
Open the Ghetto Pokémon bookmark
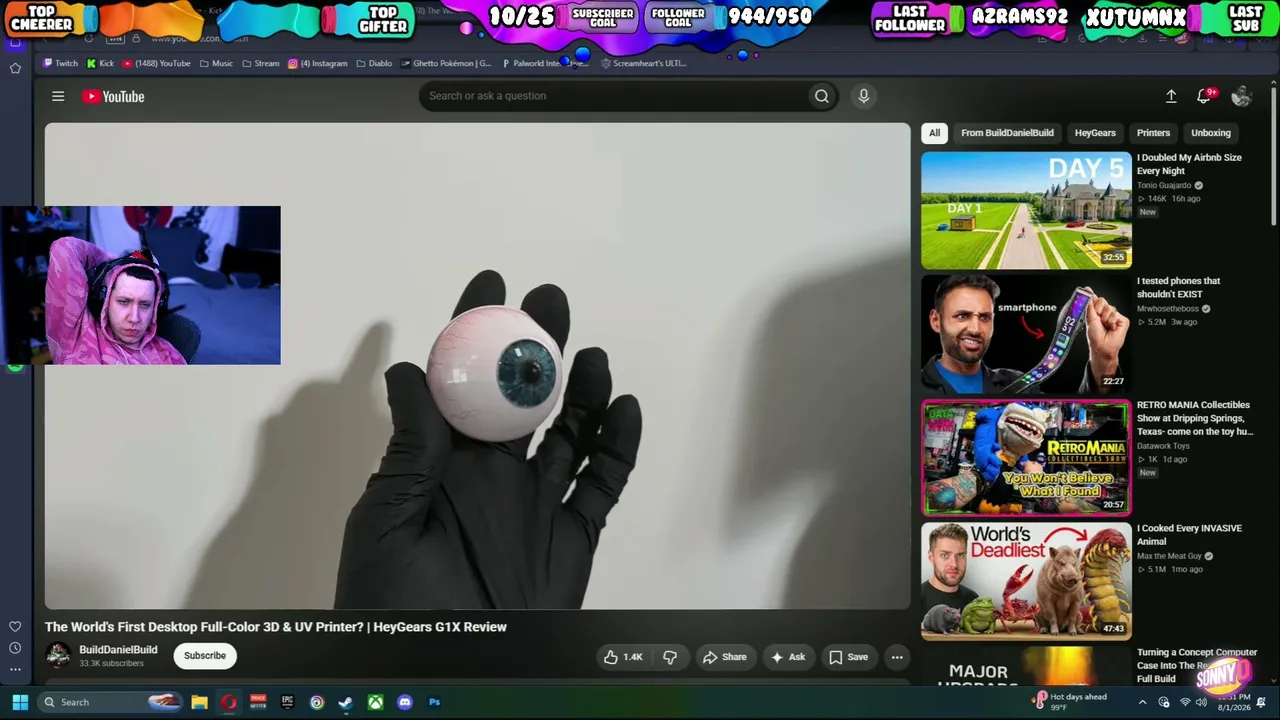[x=446, y=63]
